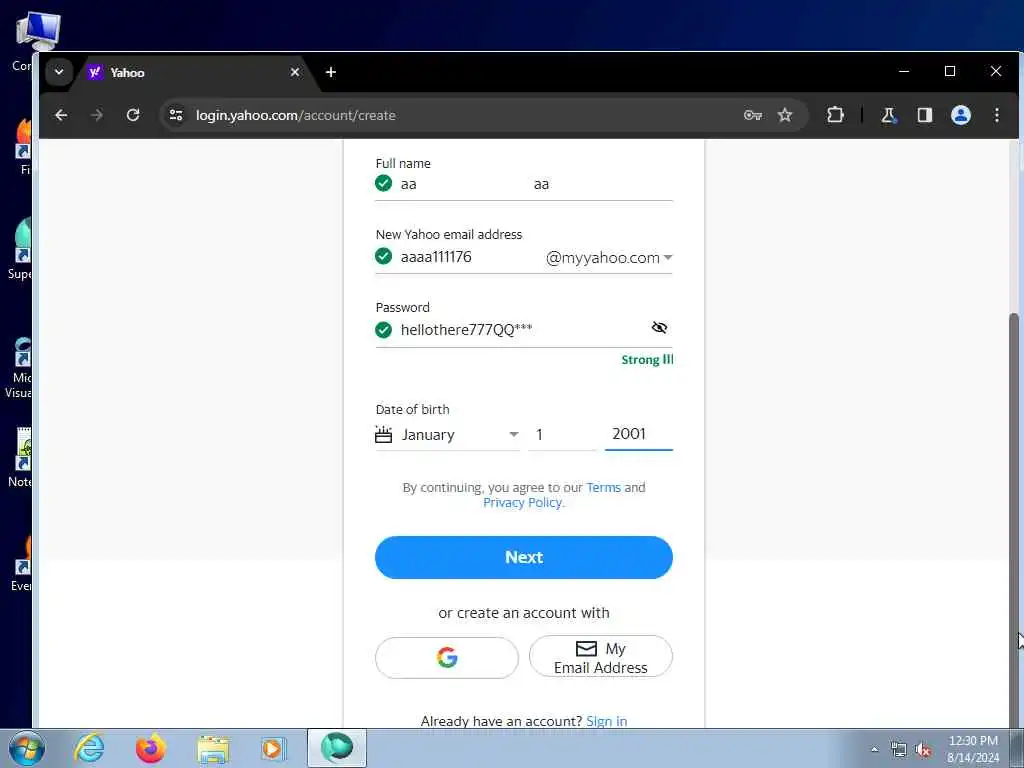Open a new tab with plus button

click(330, 72)
